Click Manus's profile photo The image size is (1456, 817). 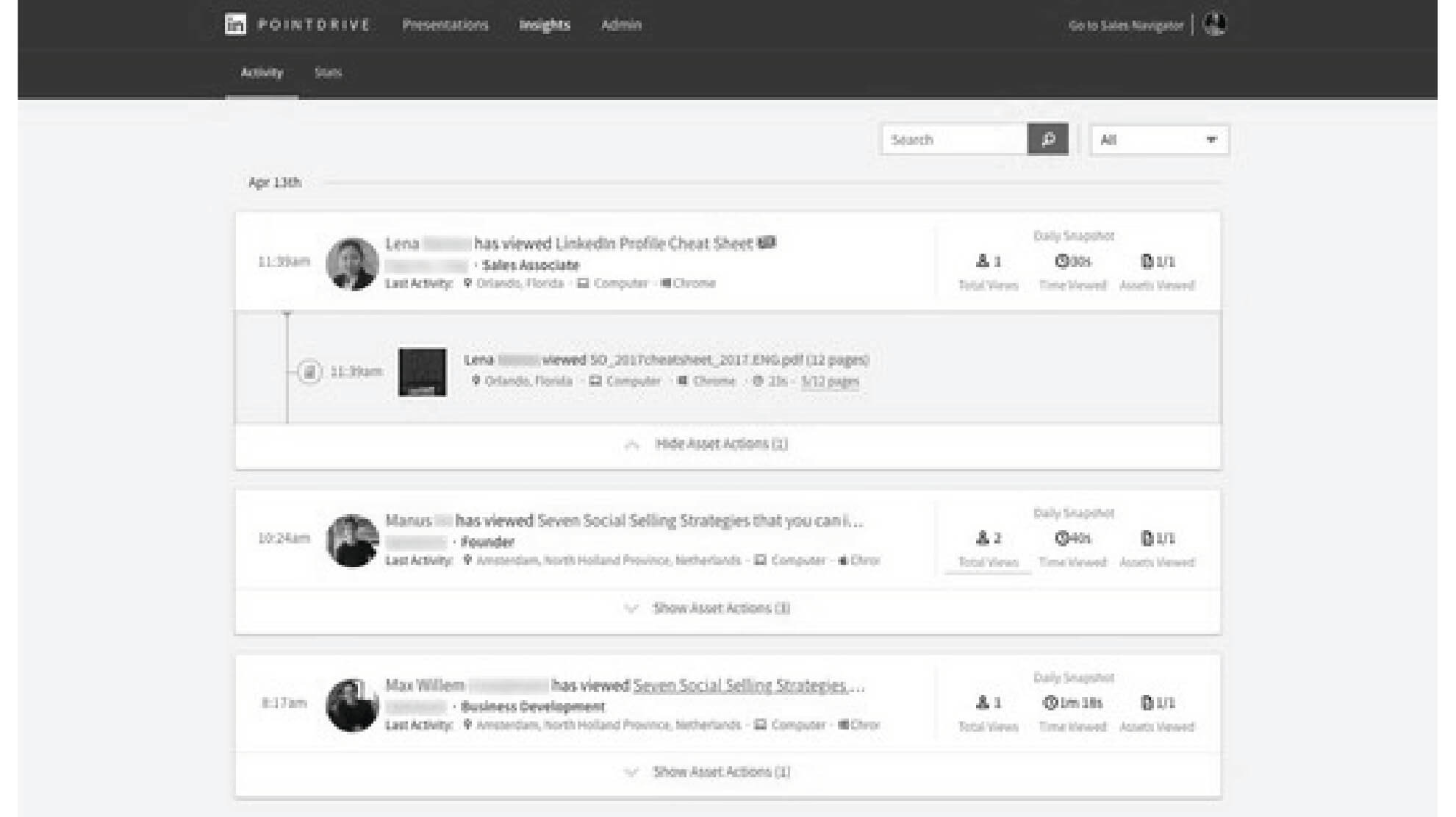(352, 540)
